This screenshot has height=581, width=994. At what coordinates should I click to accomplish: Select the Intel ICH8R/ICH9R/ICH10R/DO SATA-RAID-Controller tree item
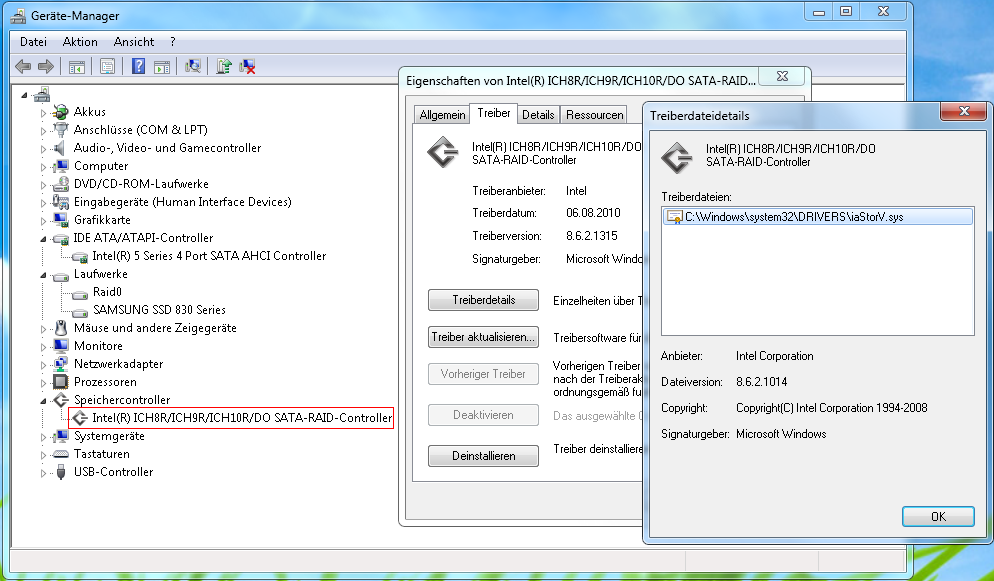click(x=242, y=418)
